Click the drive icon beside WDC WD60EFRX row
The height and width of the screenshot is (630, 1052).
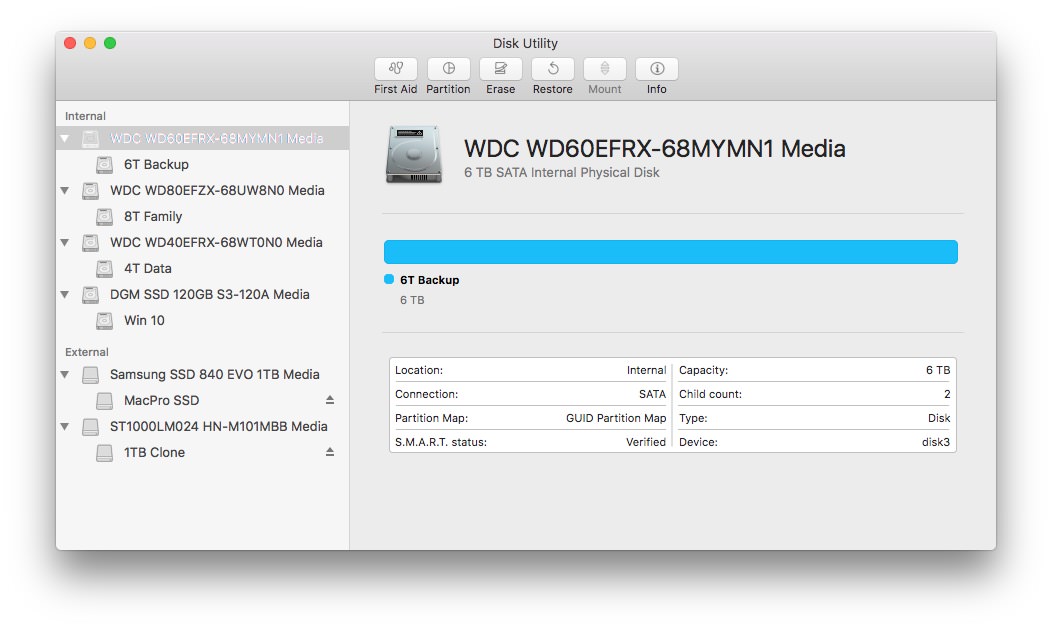[91, 138]
